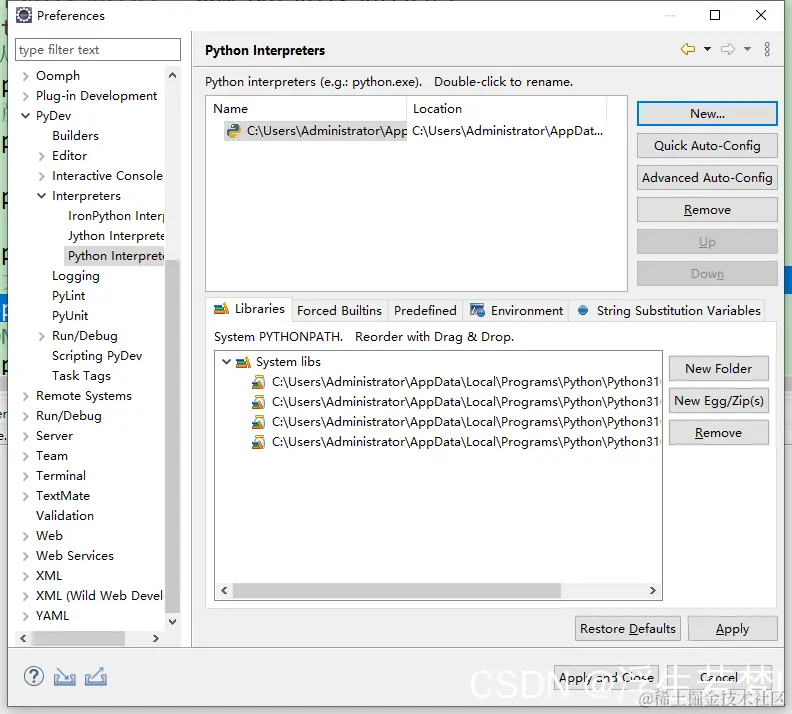Expand the Interactive Console node

pyautogui.click(x=41, y=176)
